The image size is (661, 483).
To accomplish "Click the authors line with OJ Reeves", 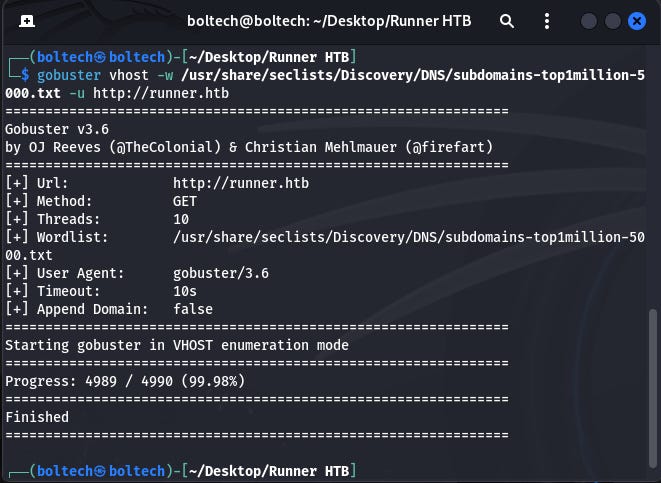I will [x=249, y=147].
